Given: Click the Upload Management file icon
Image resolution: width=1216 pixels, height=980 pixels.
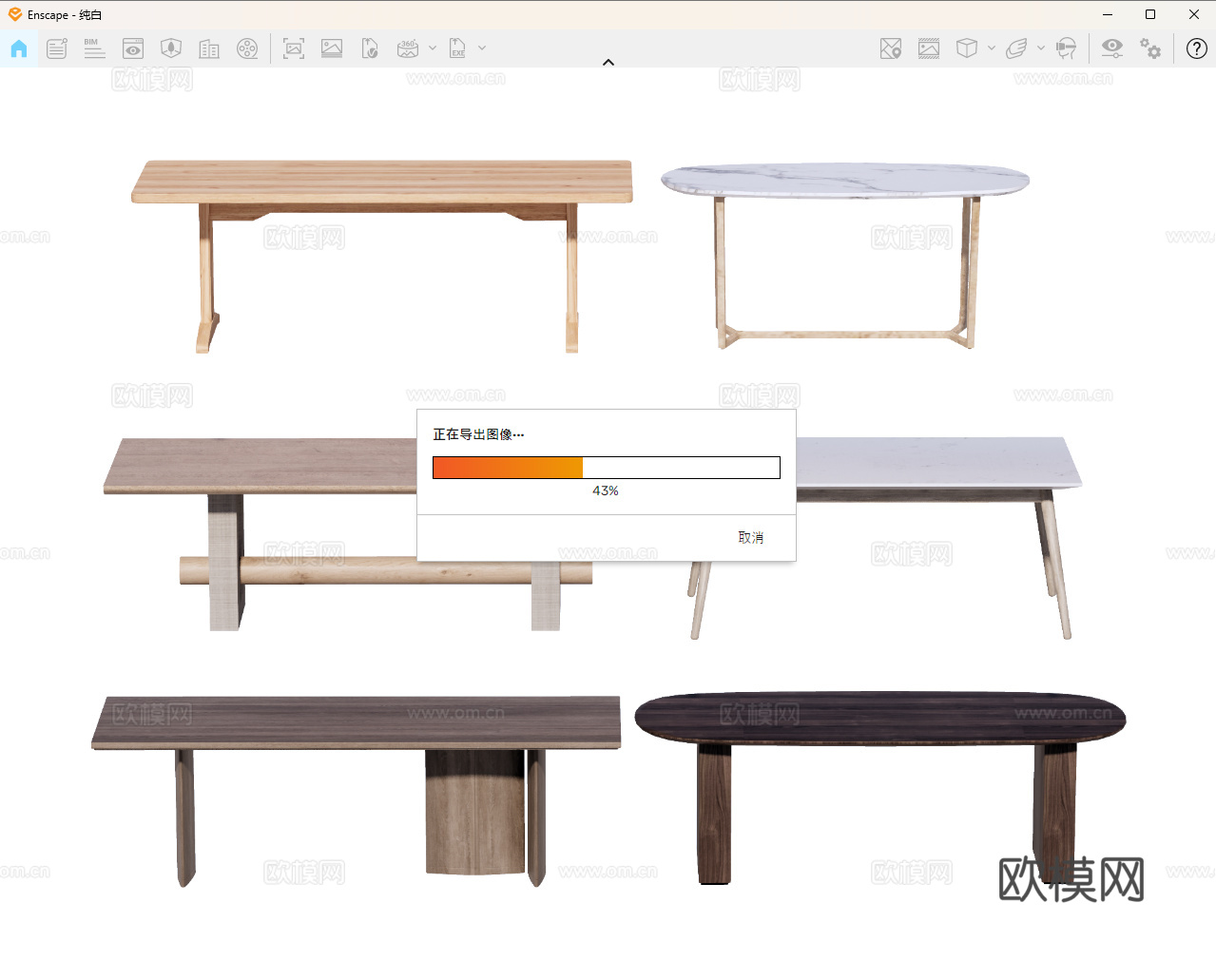Looking at the screenshot, I should click(370, 48).
